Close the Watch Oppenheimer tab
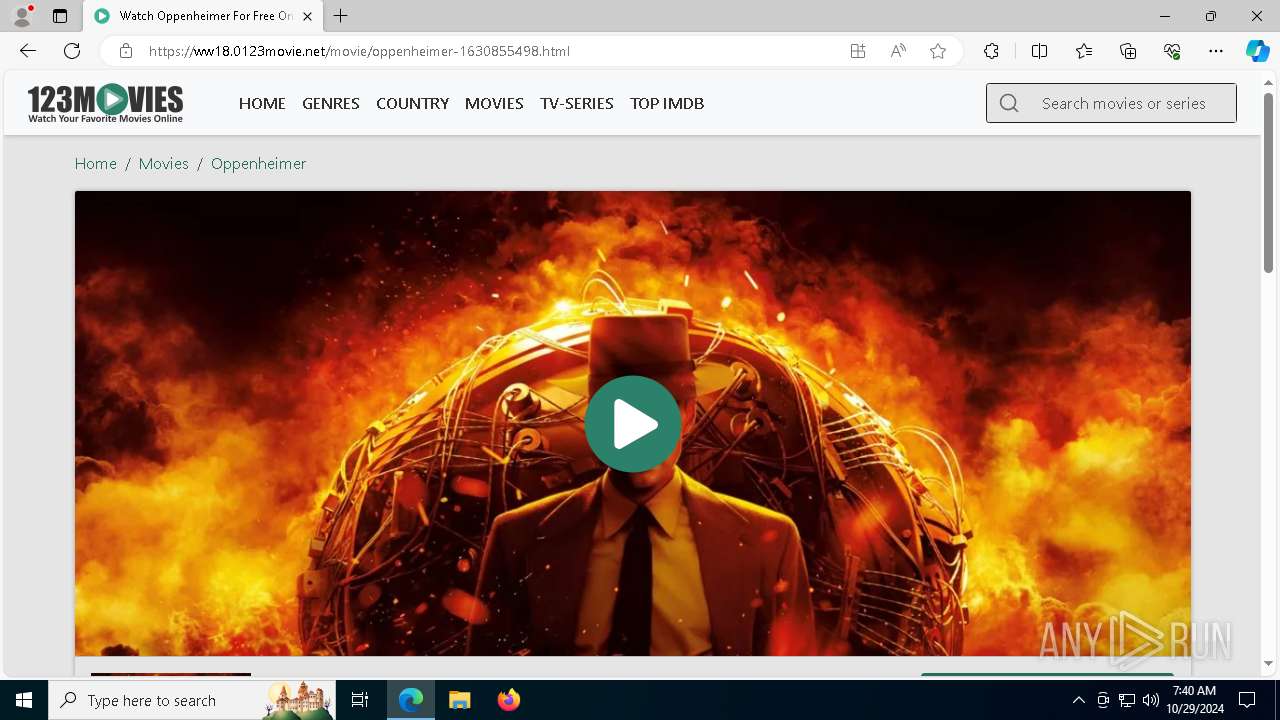The width and height of the screenshot is (1280, 720). 308,16
